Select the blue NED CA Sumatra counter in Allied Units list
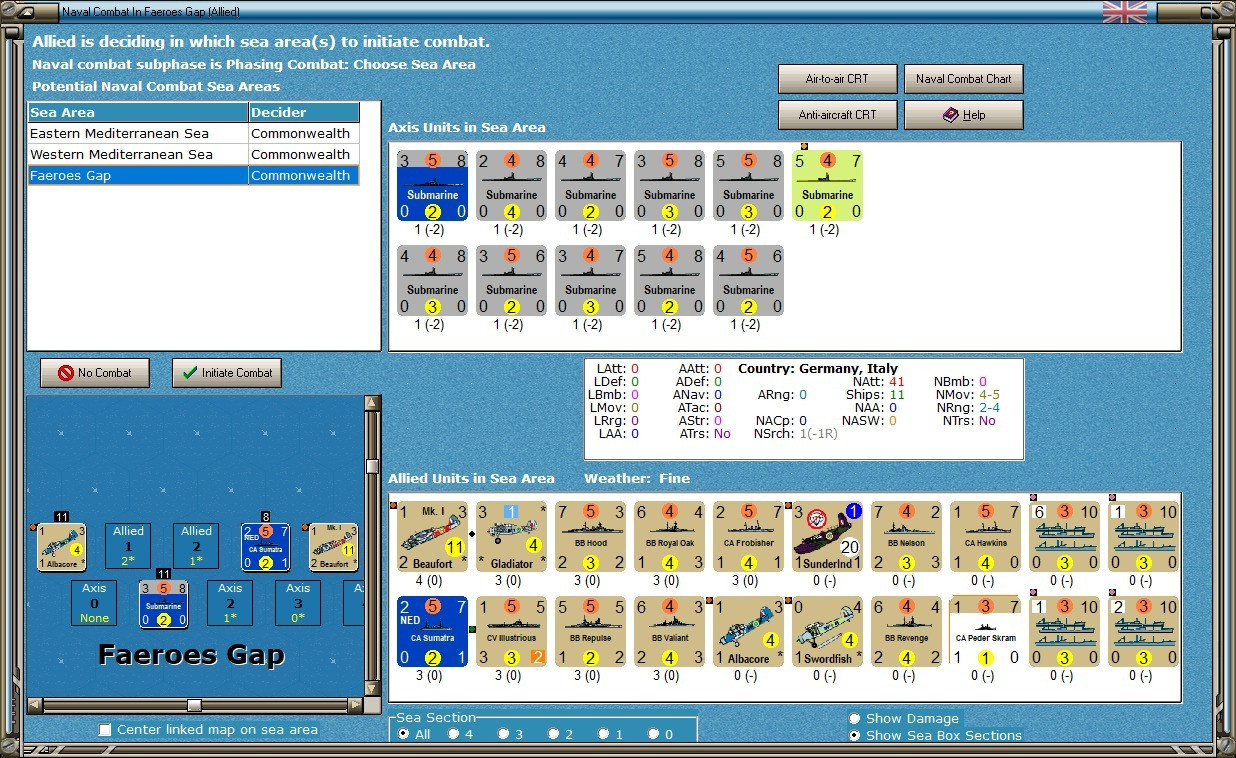The height and width of the screenshot is (758, 1236). 432,631
